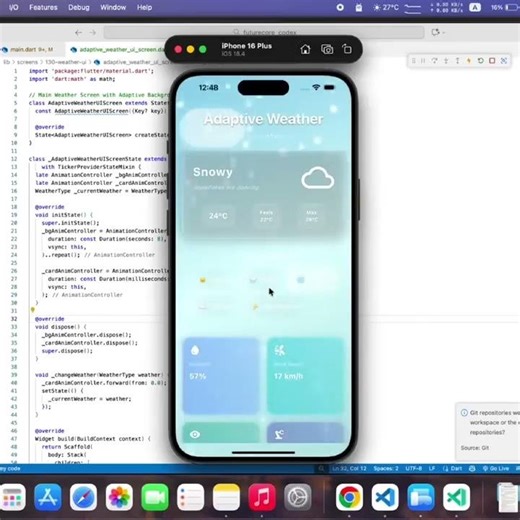Trigger Flutter hot reload lightning icon
520x520 pixels.
tap(469, 61)
